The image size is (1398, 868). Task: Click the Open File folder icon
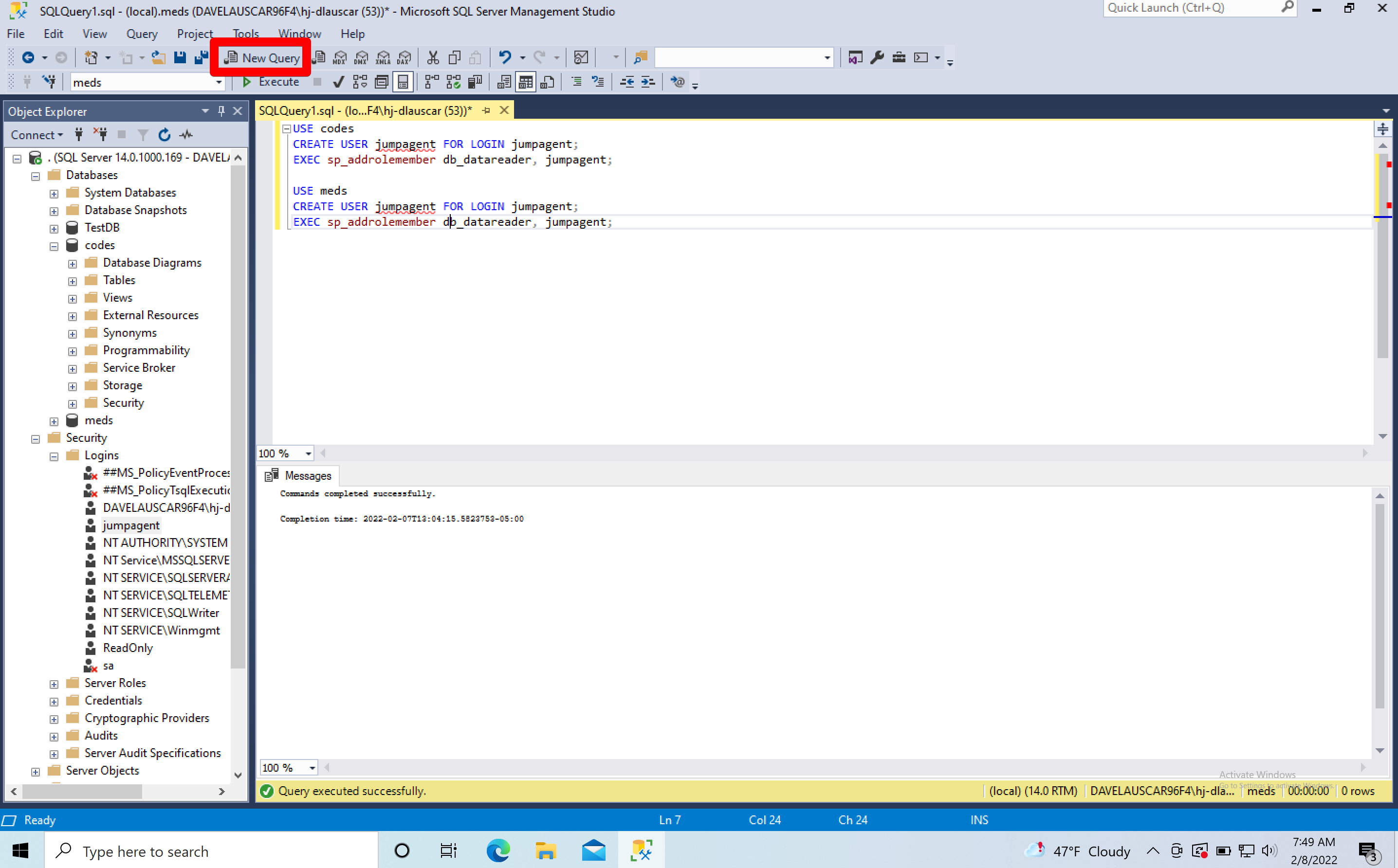[x=159, y=57]
